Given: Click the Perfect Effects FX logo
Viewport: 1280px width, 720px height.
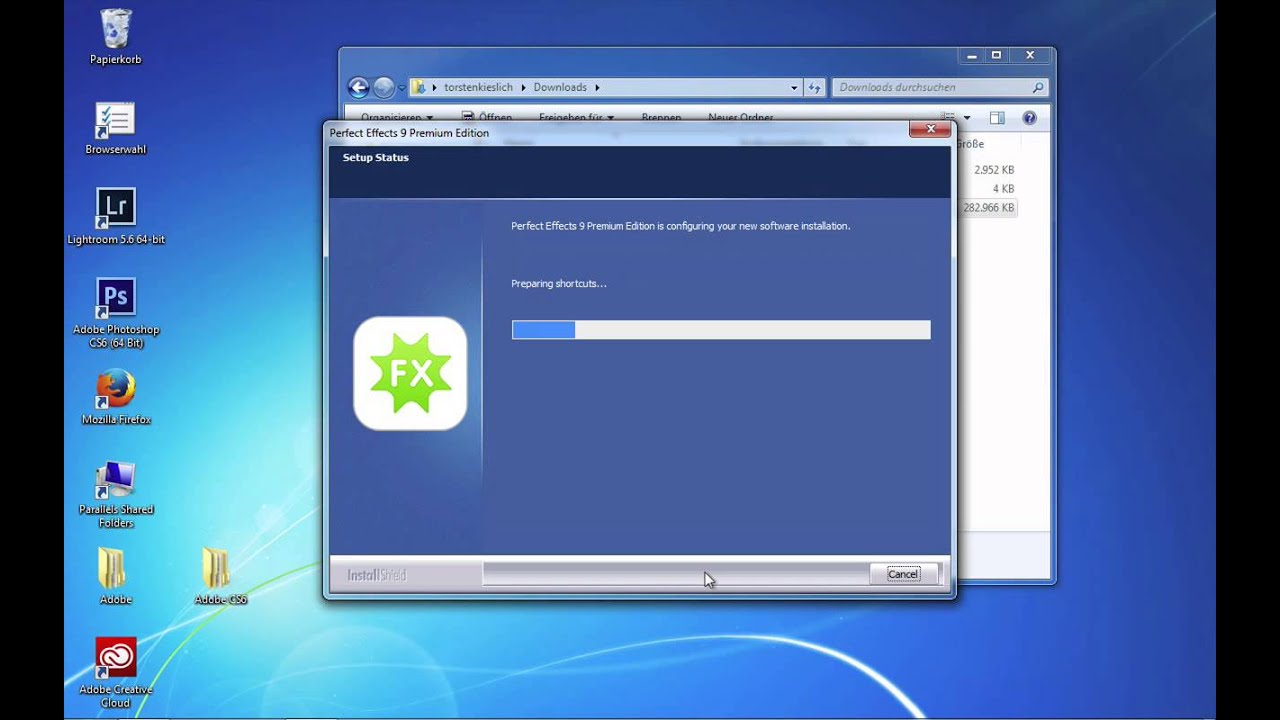Looking at the screenshot, I should [x=410, y=373].
